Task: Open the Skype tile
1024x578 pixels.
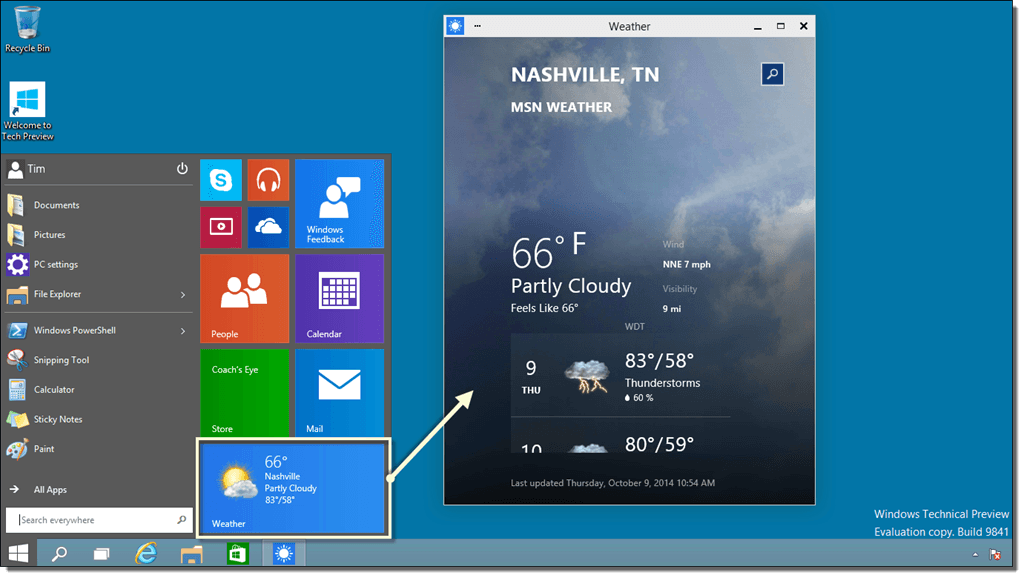Action: (x=221, y=180)
